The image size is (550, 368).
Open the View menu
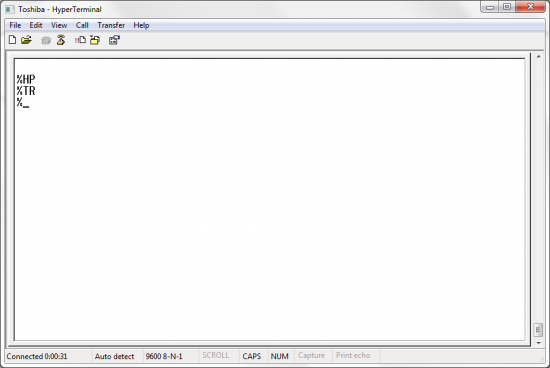click(x=59, y=25)
